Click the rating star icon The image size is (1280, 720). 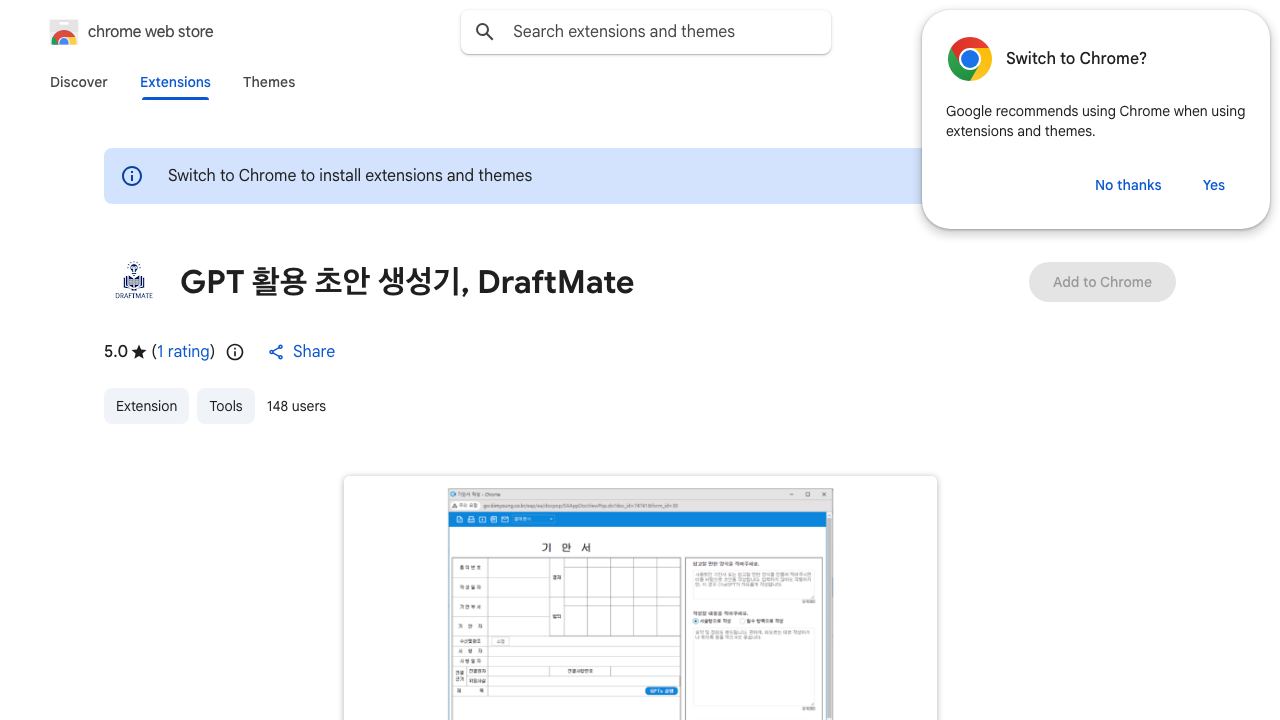(139, 352)
